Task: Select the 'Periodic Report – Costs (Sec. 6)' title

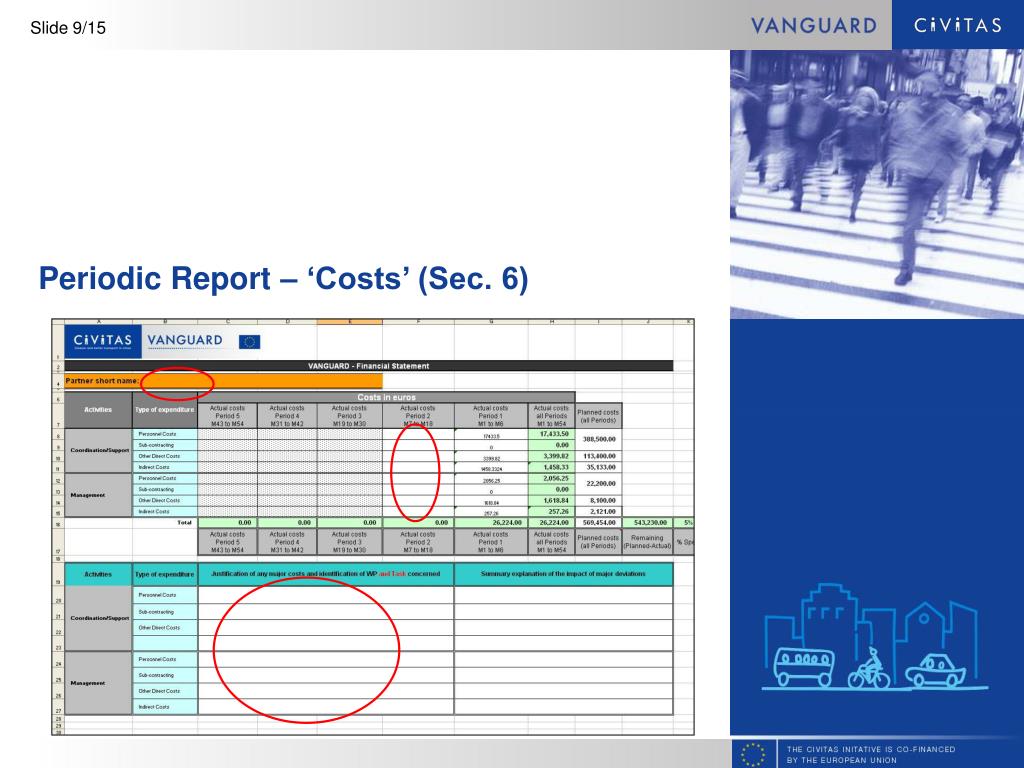Action: pyautogui.click(x=283, y=278)
